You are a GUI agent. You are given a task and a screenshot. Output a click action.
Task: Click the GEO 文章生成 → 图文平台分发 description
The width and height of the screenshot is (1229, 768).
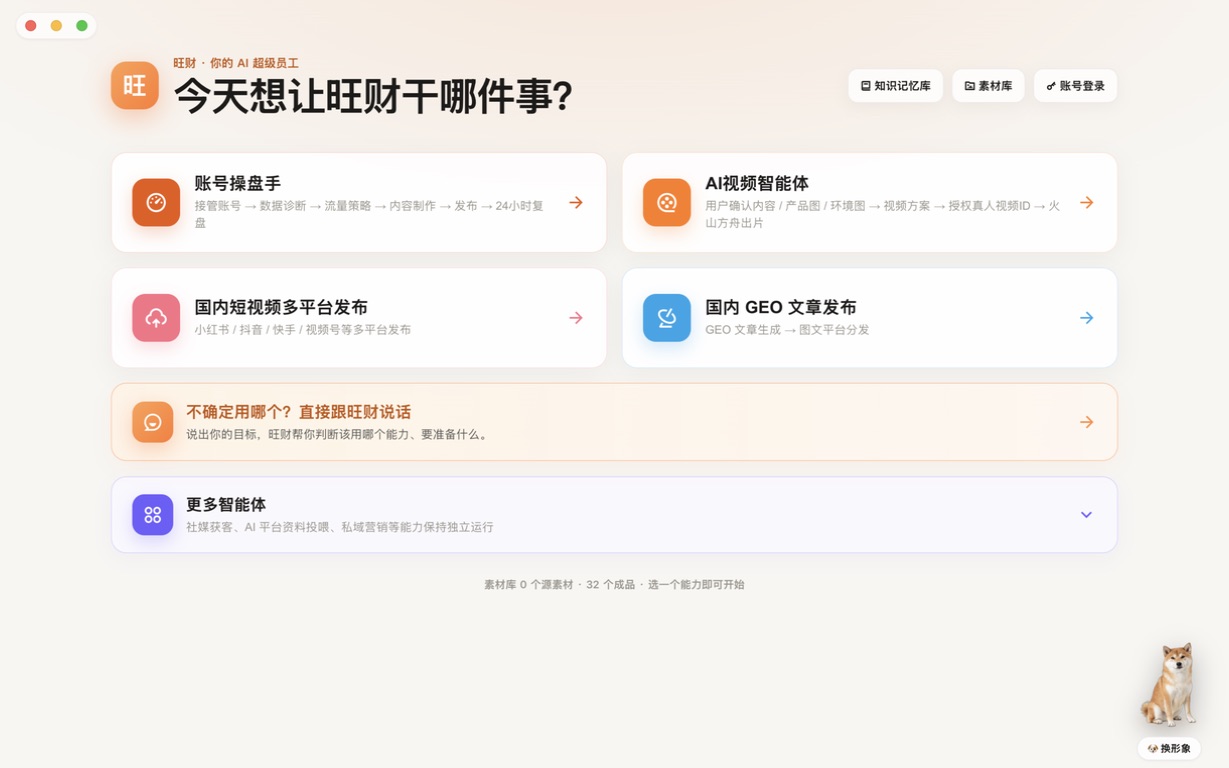coord(787,330)
